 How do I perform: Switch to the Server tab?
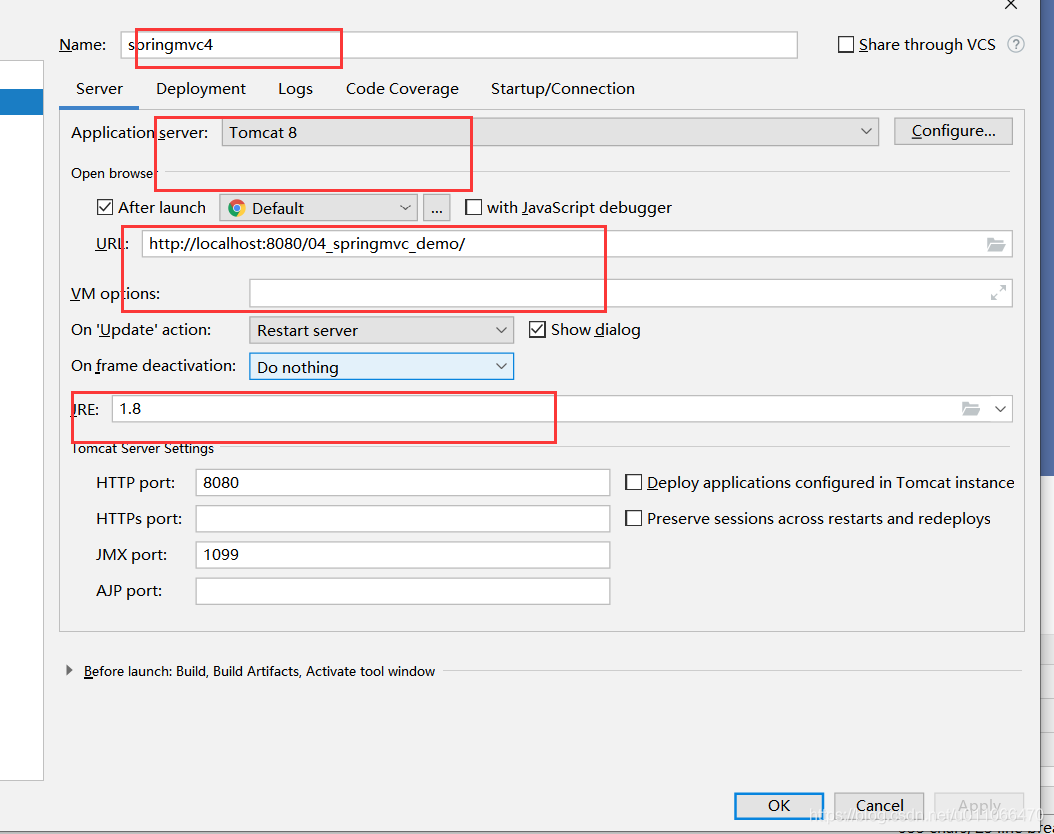pyautogui.click(x=99, y=89)
